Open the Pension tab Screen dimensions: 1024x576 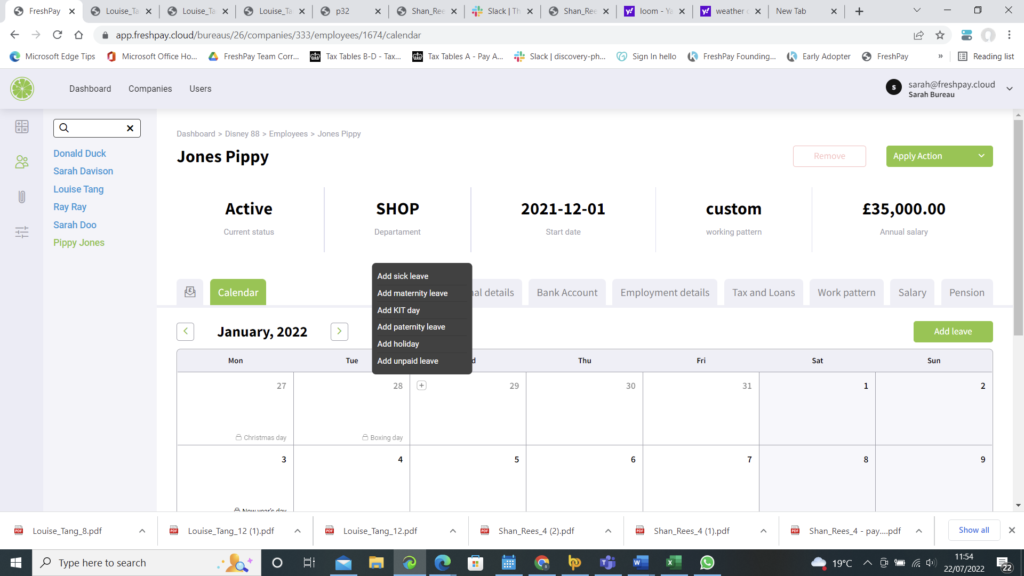point(967,292)
